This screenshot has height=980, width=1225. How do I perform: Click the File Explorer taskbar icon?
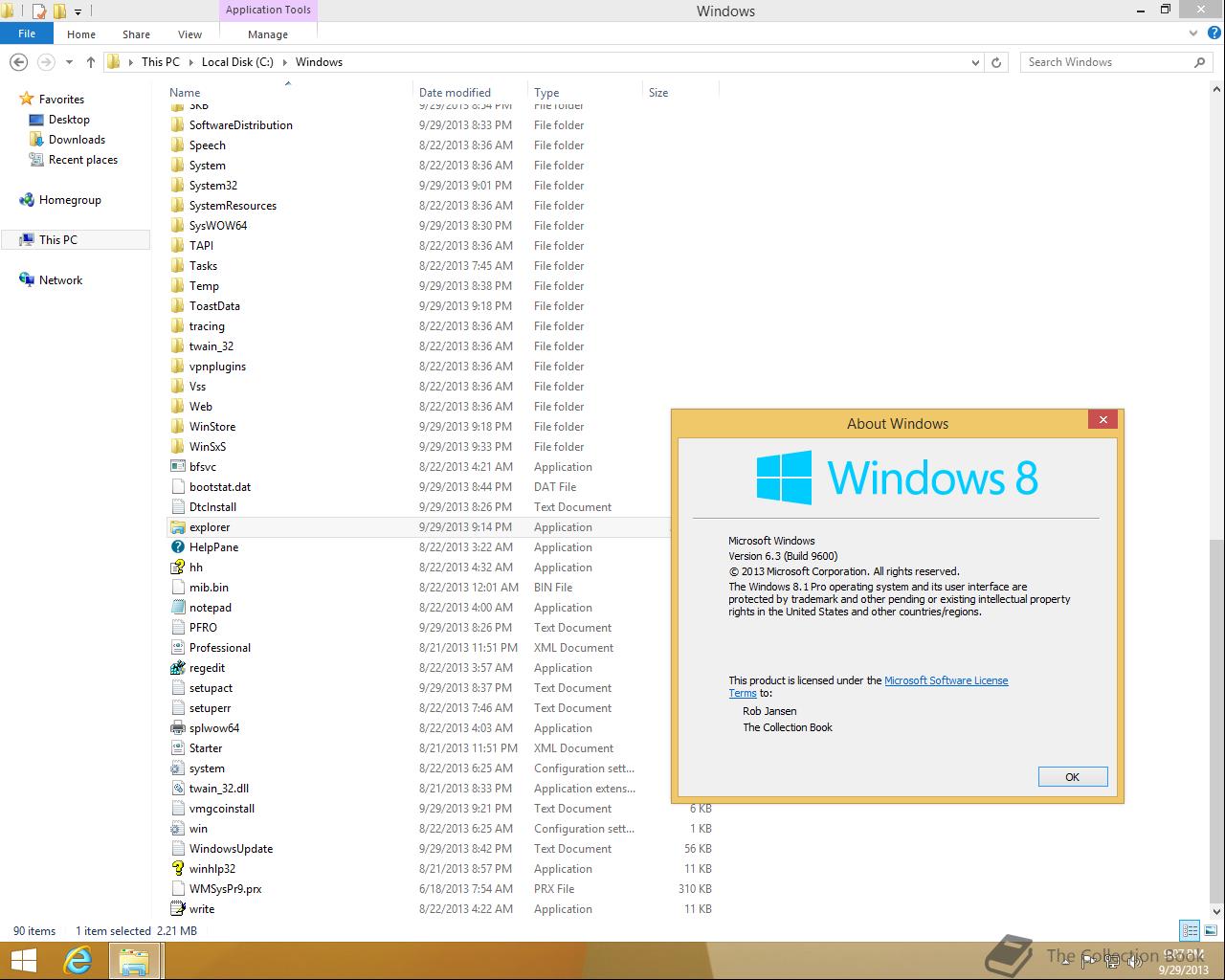[x=133, y=960]
